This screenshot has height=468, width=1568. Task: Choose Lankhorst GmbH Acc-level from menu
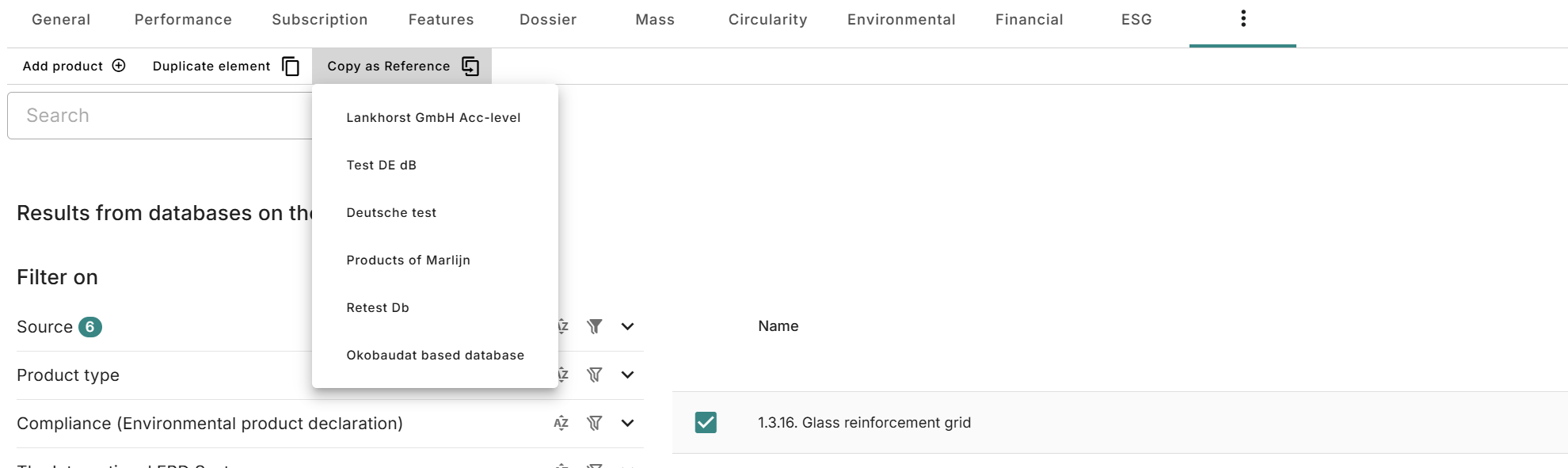coord(435,117)
